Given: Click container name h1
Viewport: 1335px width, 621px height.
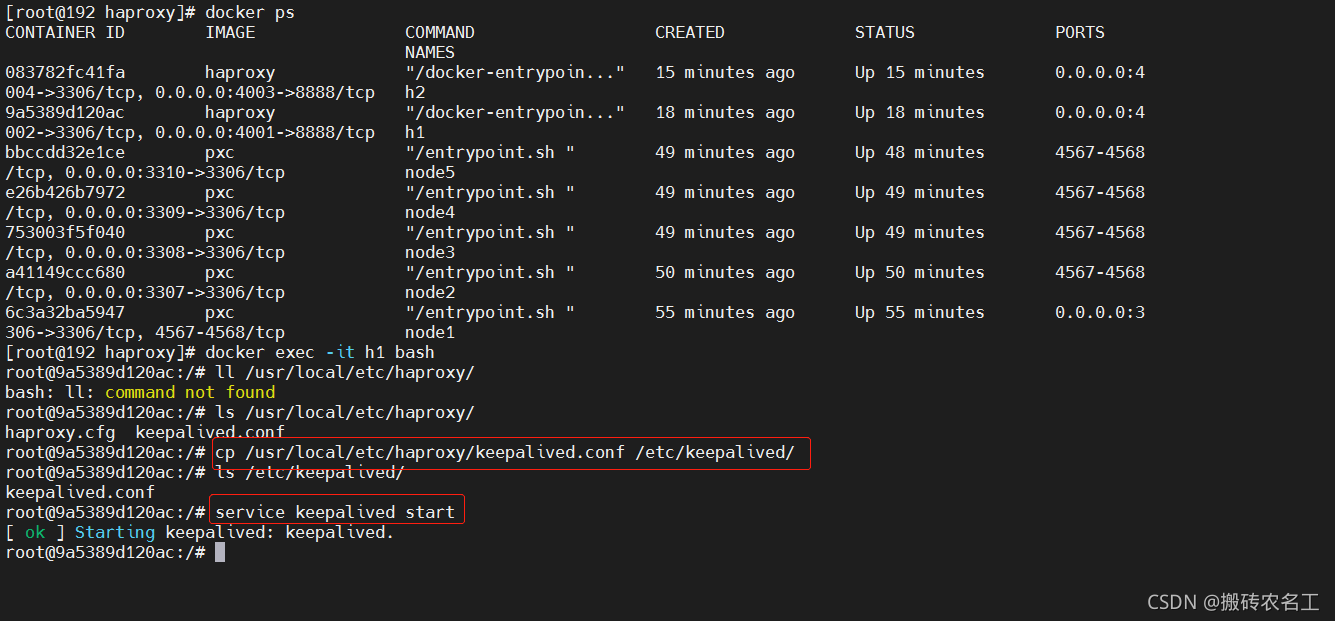Looking at the screenshot, I should point(415,132).
